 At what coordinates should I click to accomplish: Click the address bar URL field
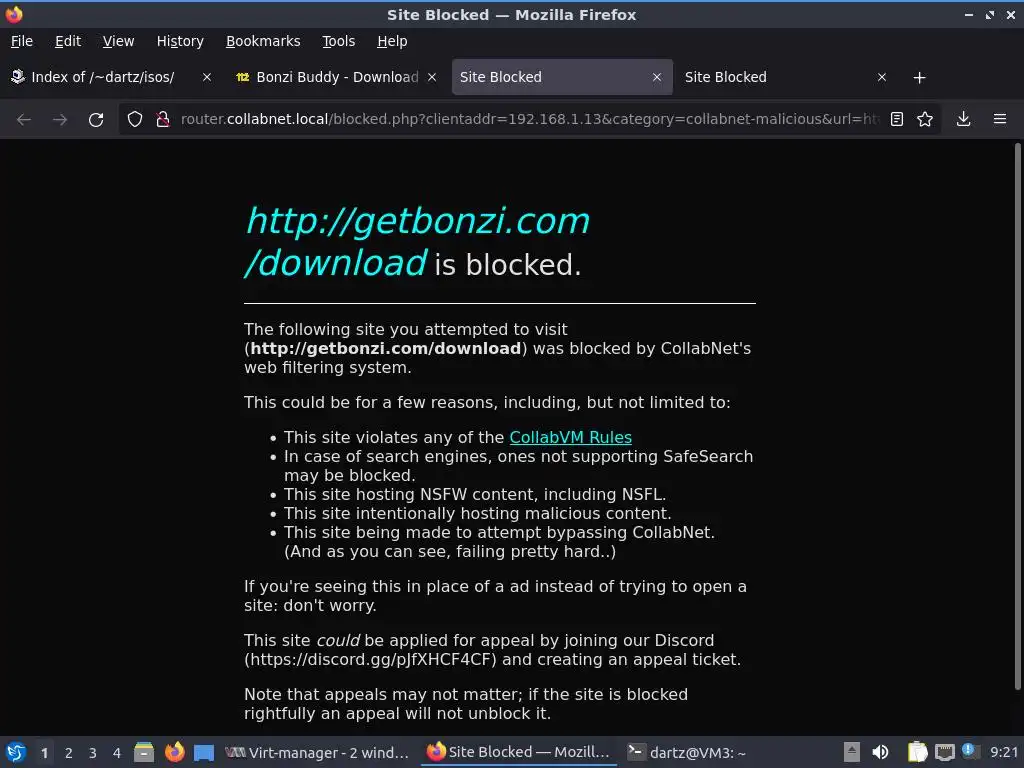529,120
